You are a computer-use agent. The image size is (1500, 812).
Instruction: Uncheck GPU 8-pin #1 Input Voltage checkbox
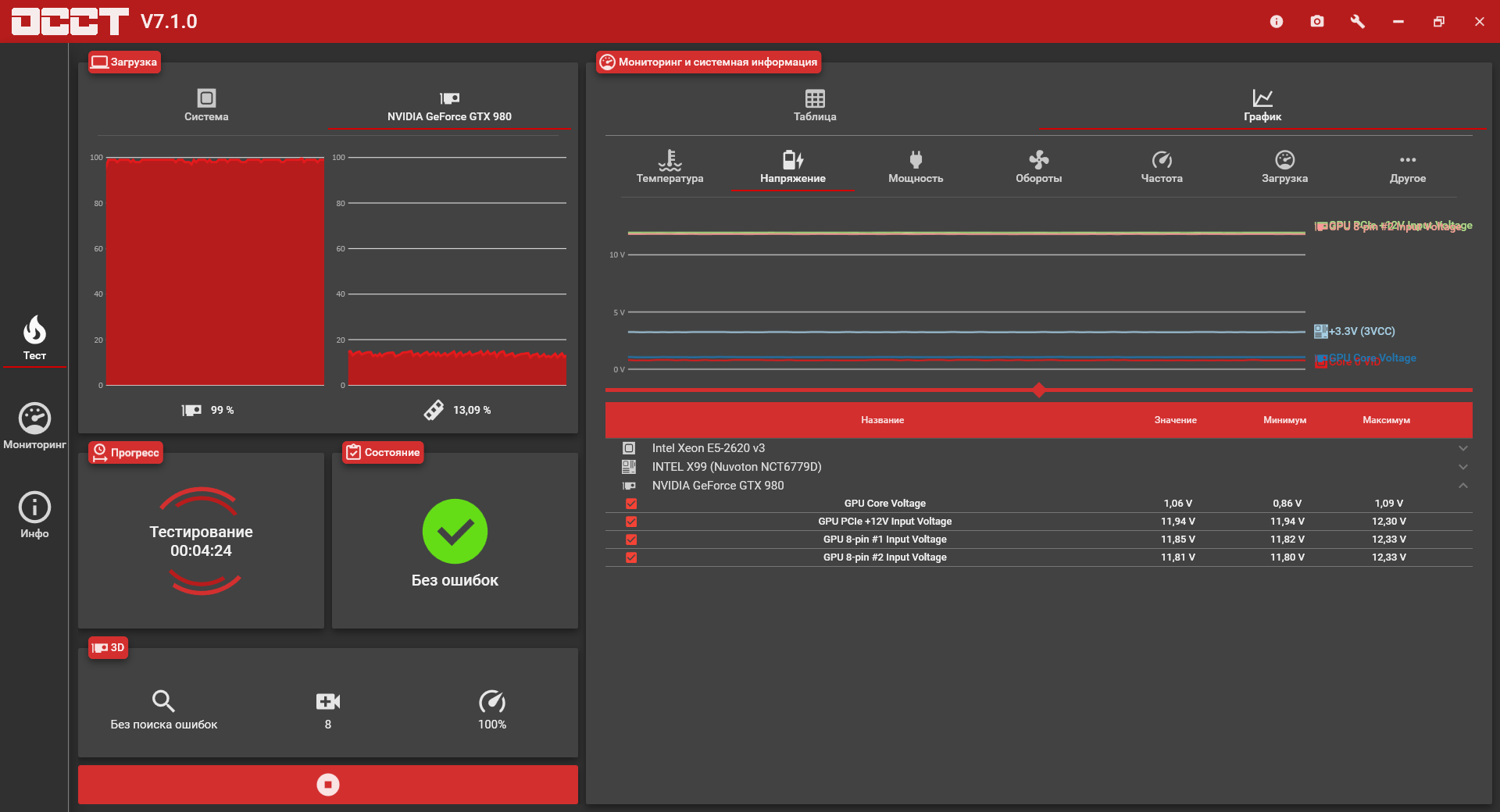(x=631, y=540)
